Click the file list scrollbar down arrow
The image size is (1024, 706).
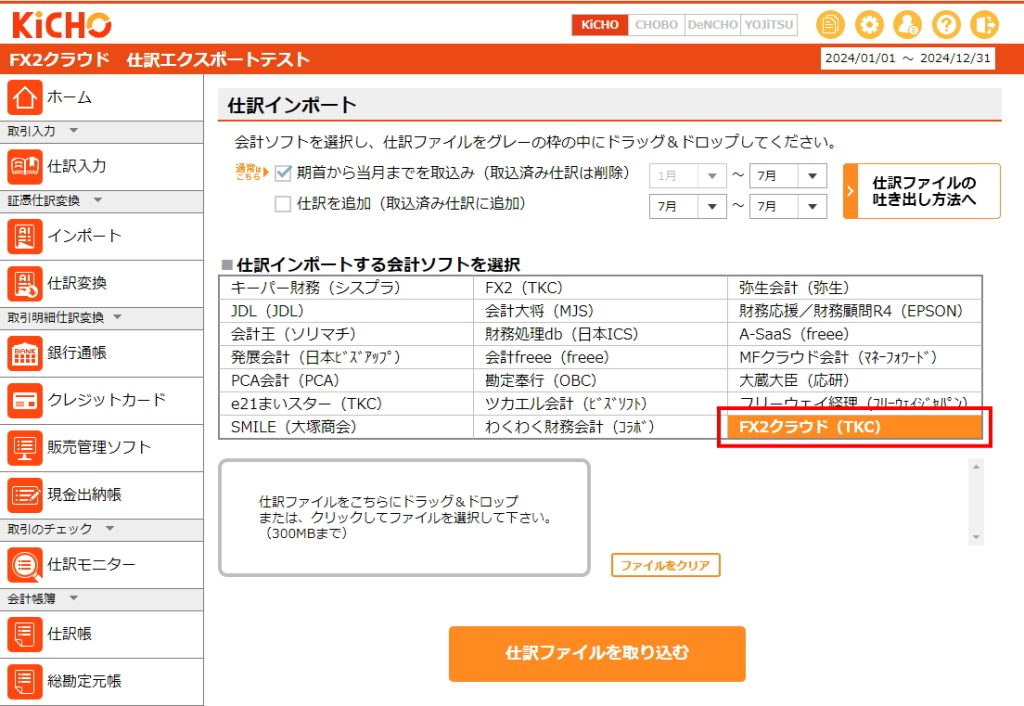point(976,538)
